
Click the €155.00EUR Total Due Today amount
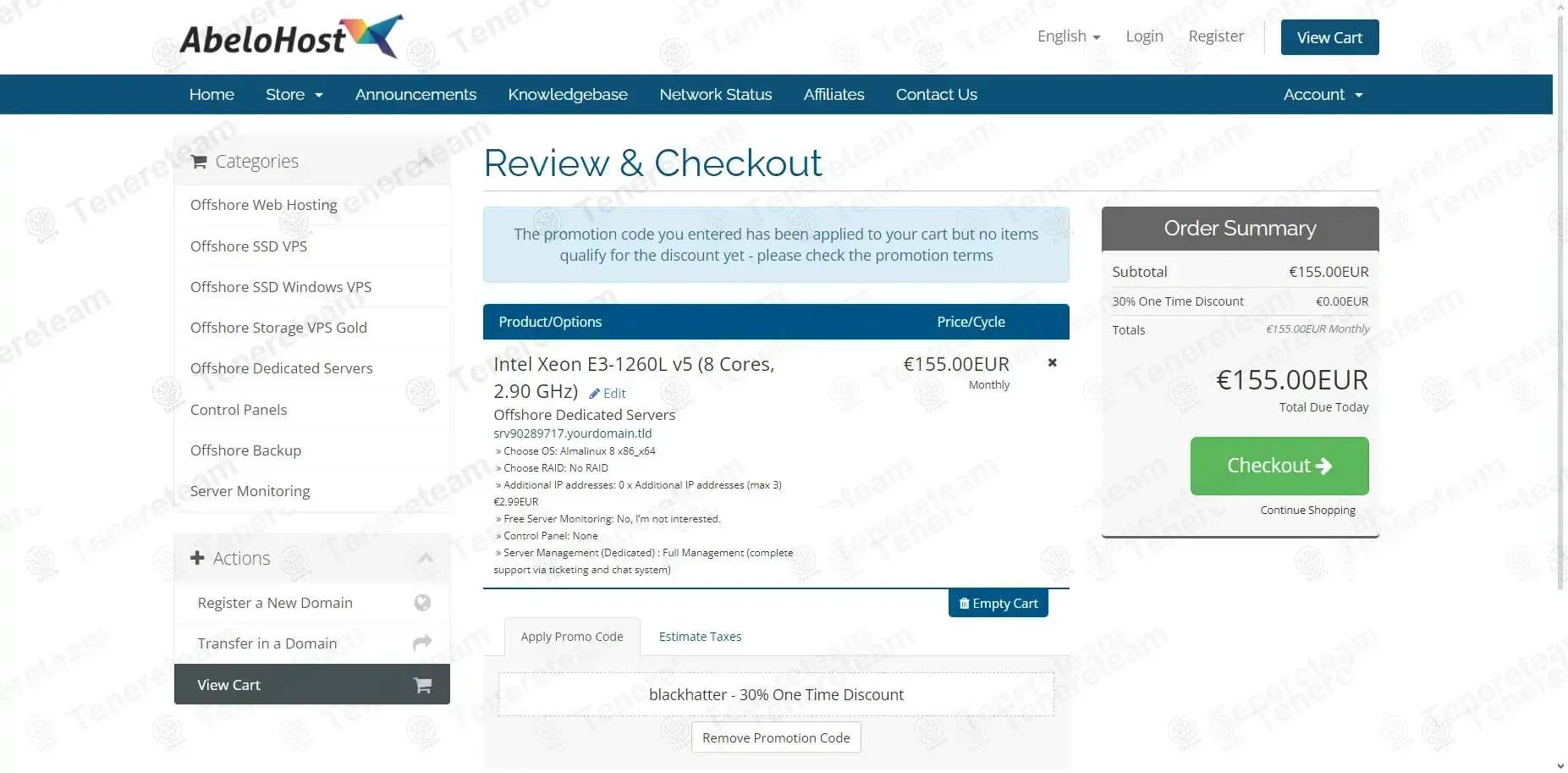click(1292, 380)
